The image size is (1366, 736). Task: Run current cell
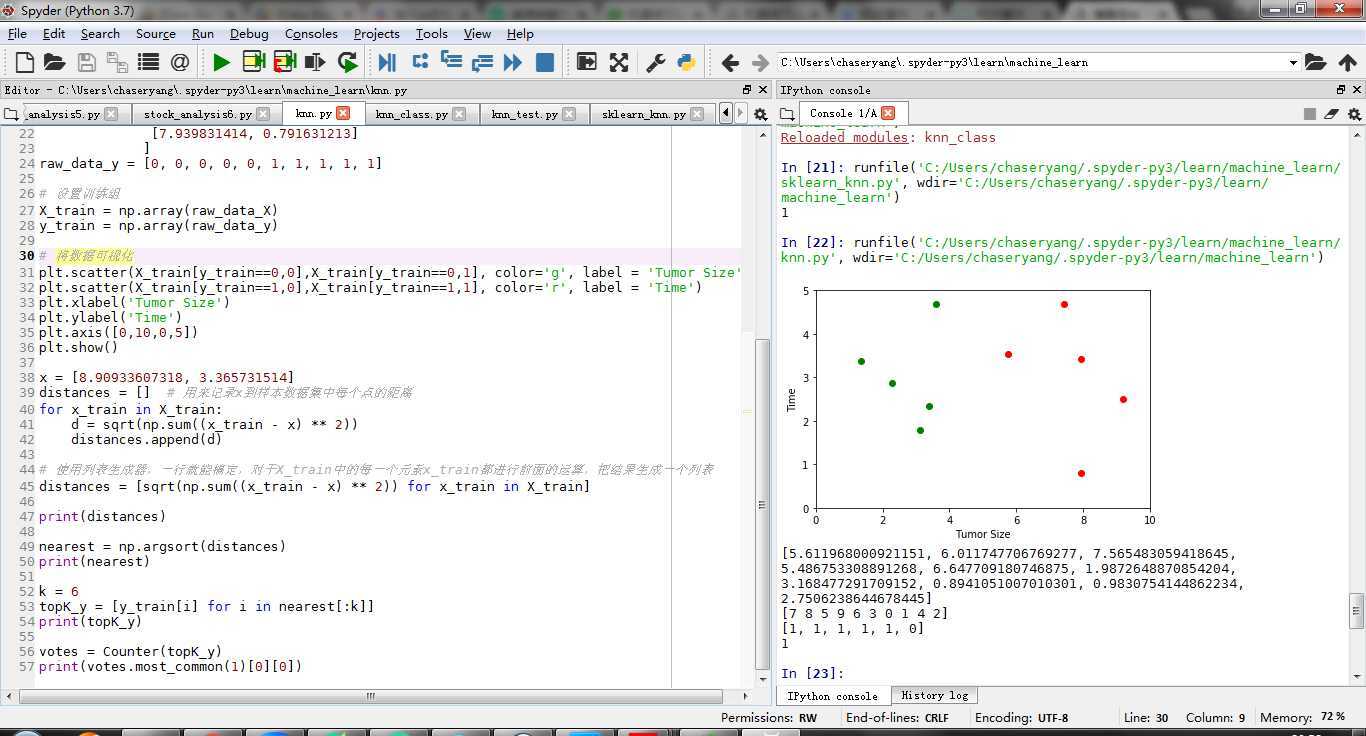[x=253, y=62]
